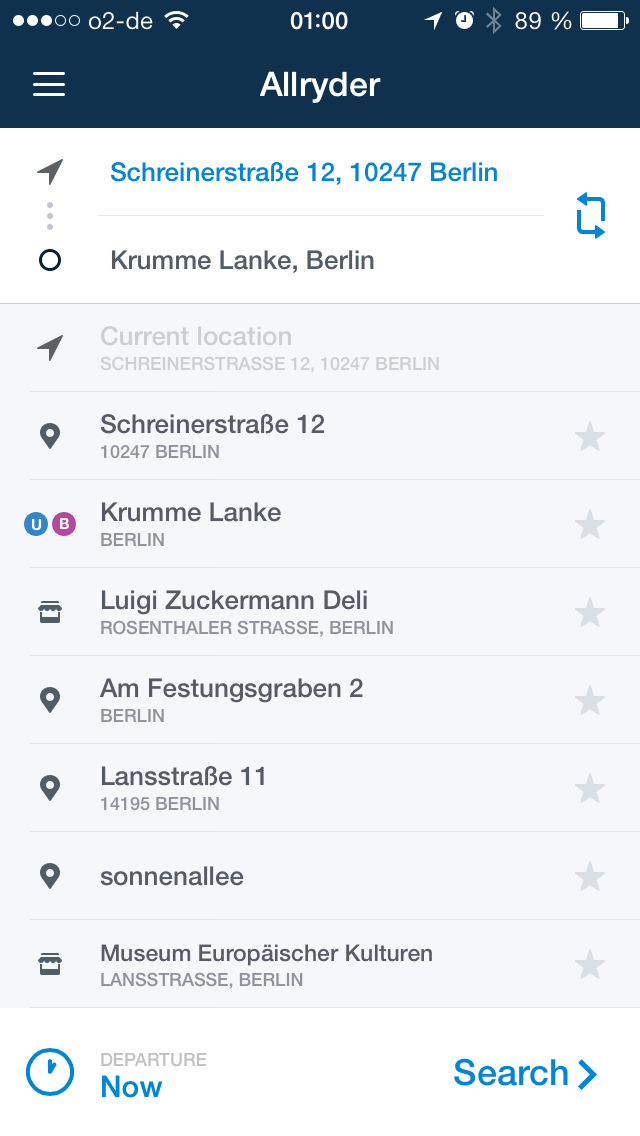Tap the shop icon for Luigi Zuckermann Deli
640x1136 pixels.
tap(49, 612)
